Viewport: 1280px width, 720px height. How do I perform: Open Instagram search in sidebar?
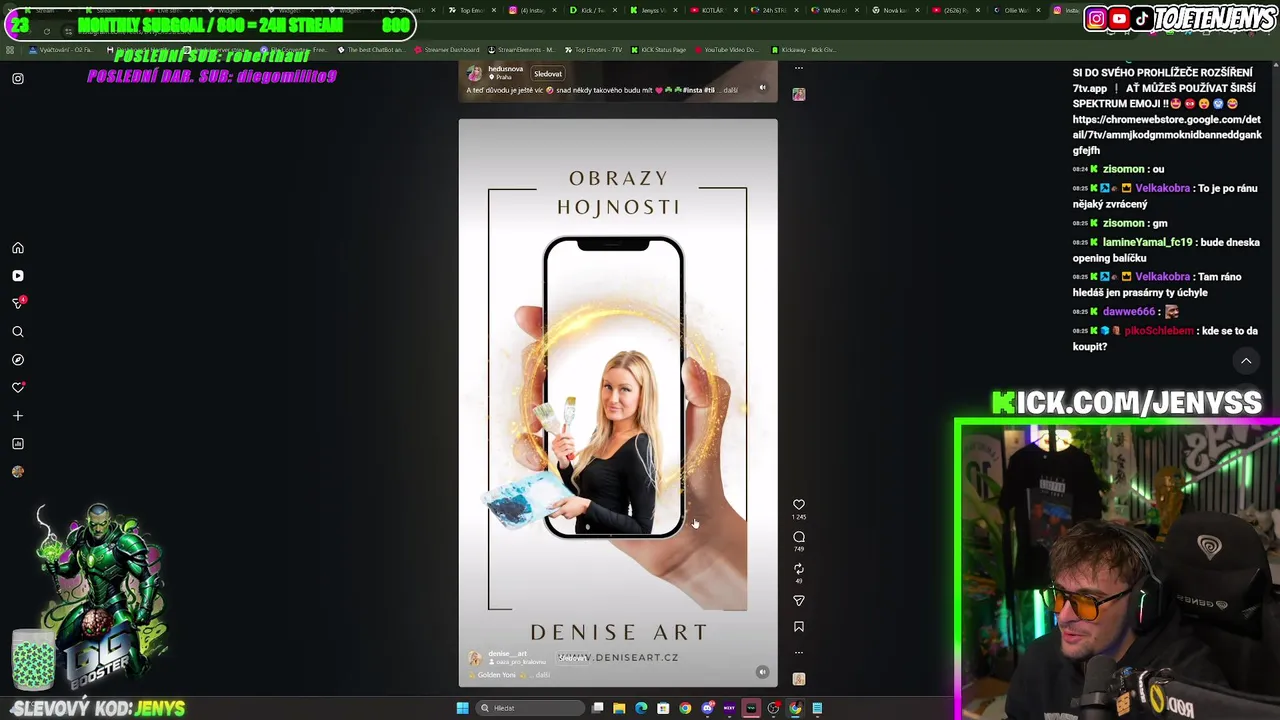point(18,332)
